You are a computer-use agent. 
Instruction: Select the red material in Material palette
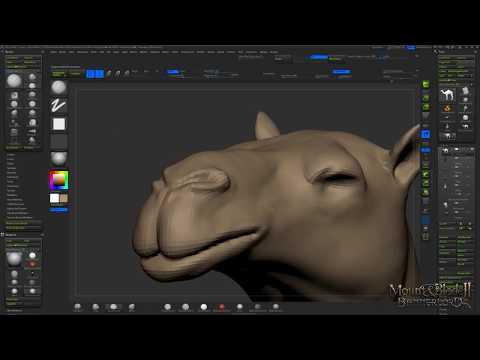(32, 264)
